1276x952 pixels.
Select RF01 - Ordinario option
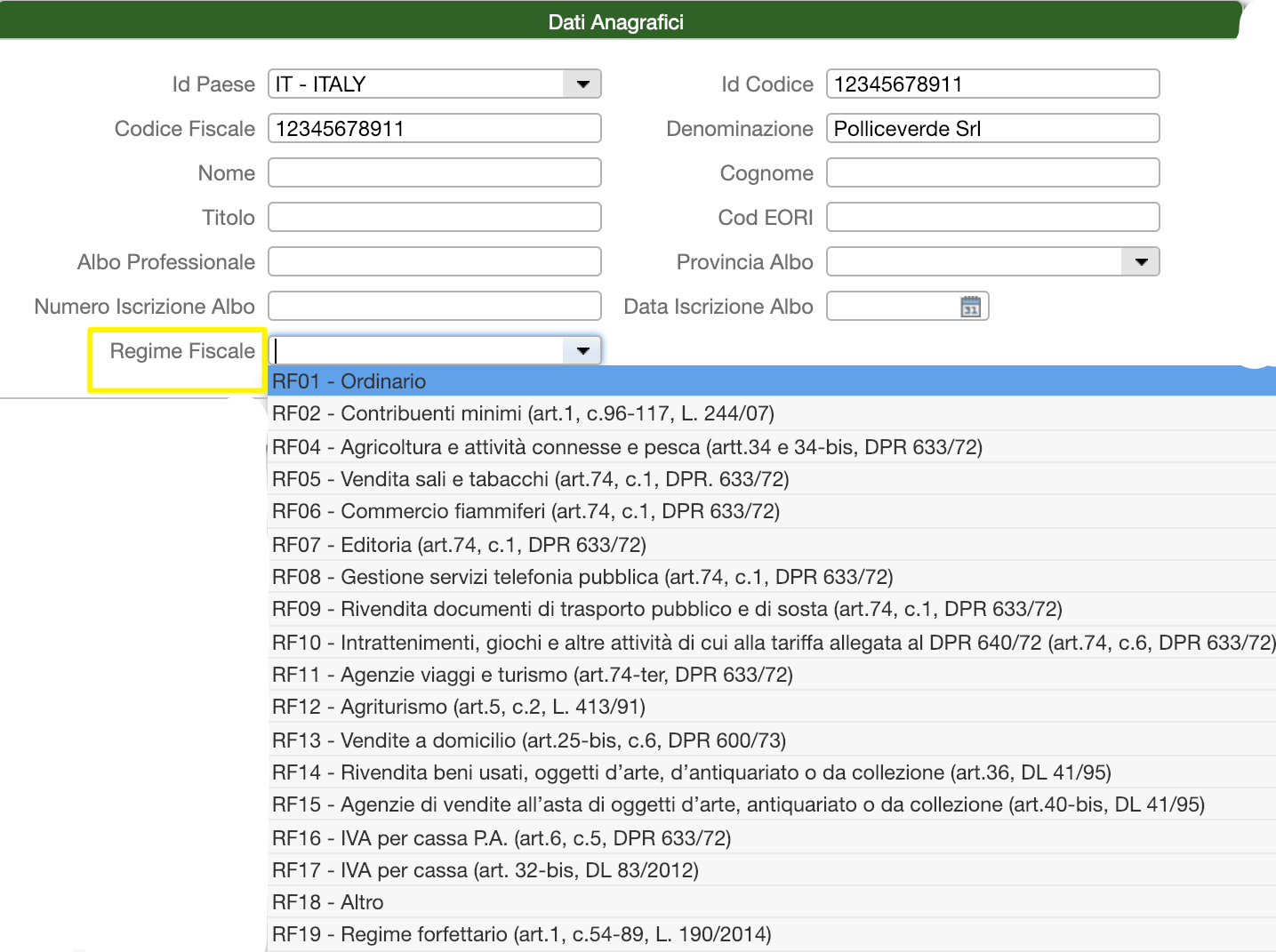[x=772, y=381]
